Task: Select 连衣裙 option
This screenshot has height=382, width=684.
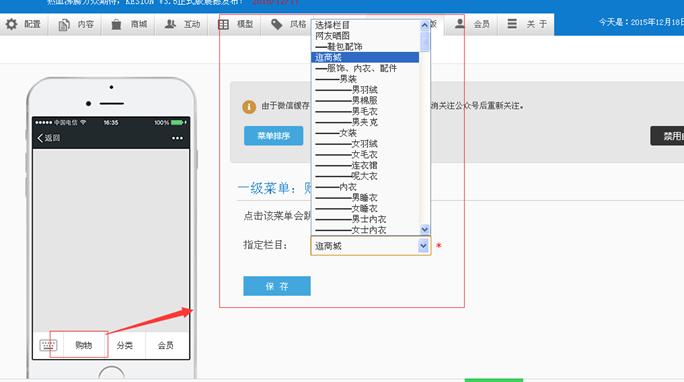Action: pyautogui.click(x=366, y=165)
